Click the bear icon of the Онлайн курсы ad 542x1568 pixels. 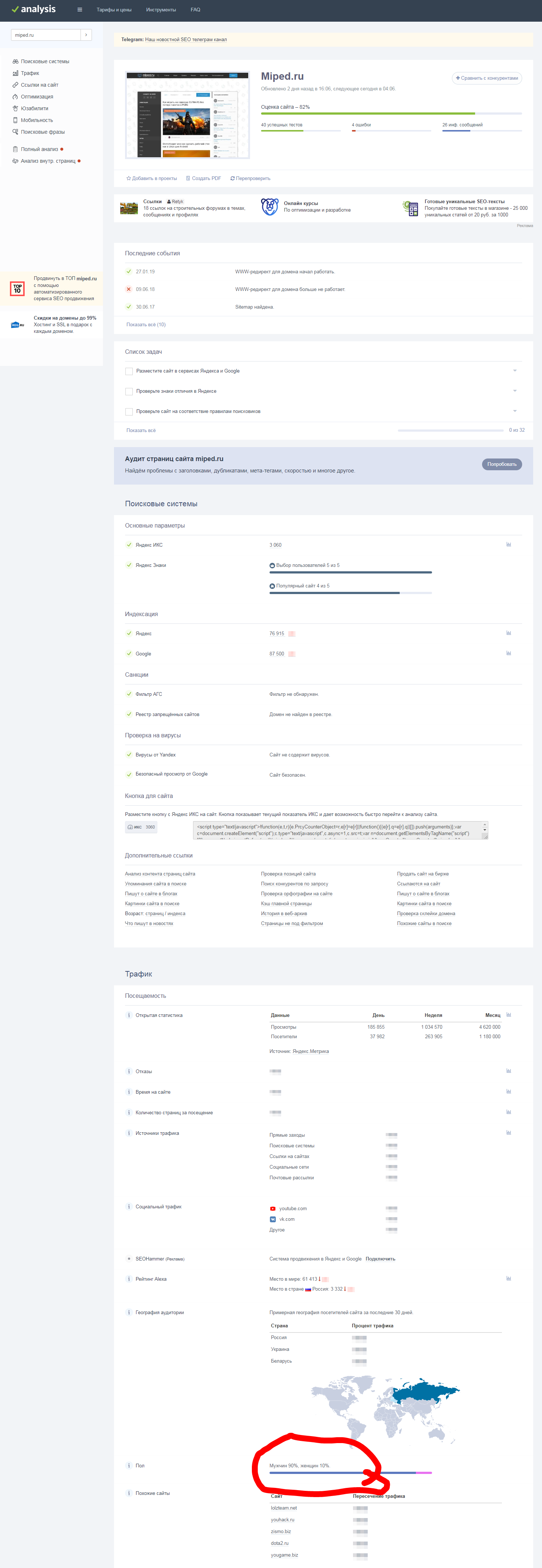pyautogui.click(x=269, y=207)
